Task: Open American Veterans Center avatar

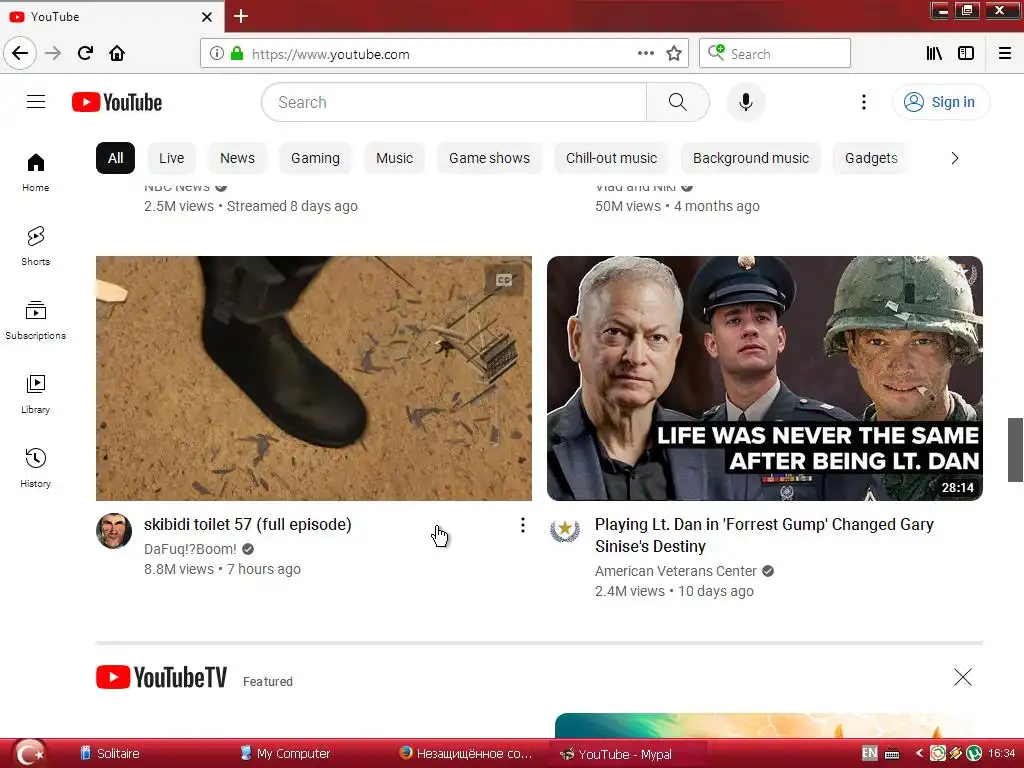Action: tap(565, 530)
